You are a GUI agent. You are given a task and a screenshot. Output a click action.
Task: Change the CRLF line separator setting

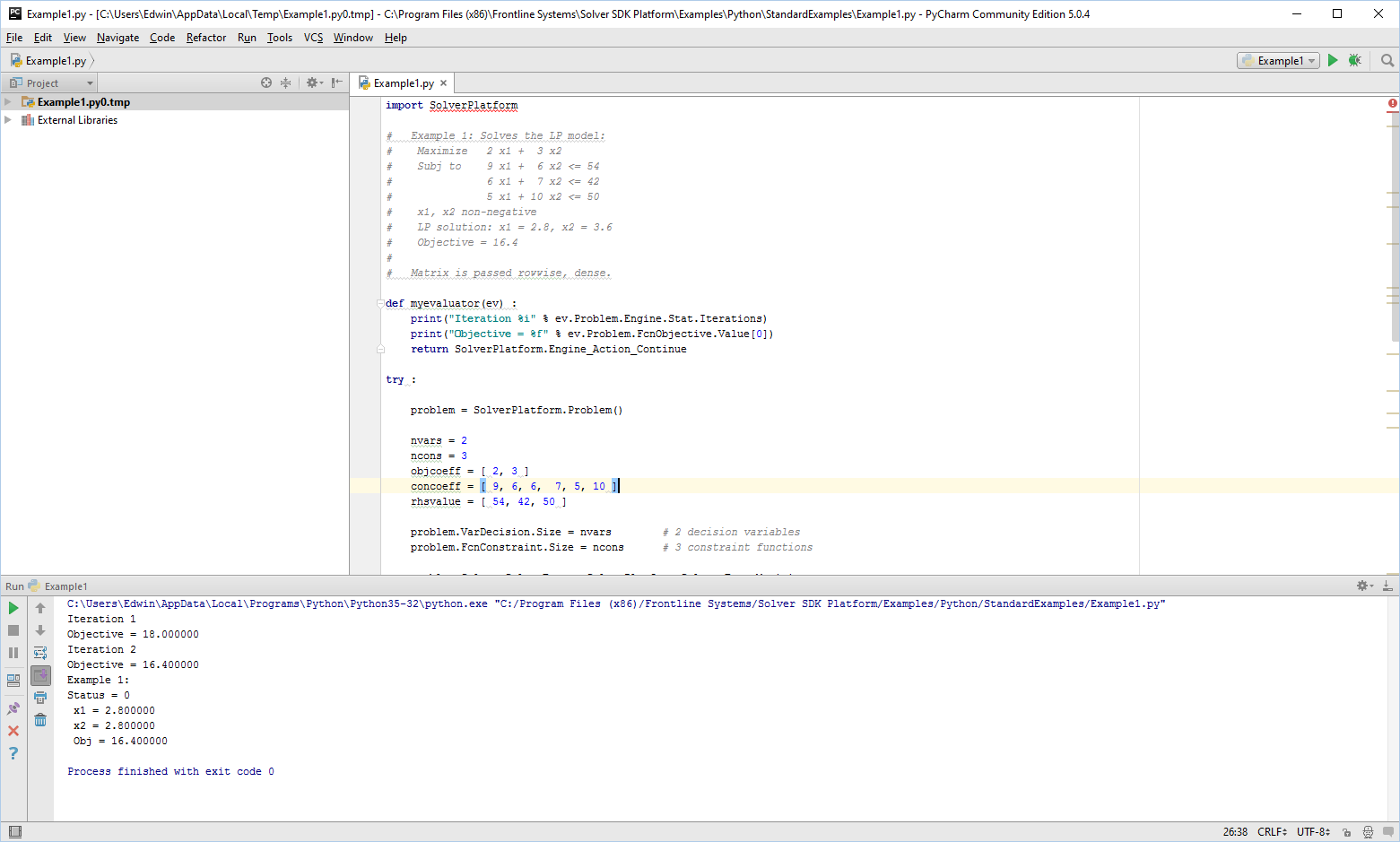(x=1272, y=832)
